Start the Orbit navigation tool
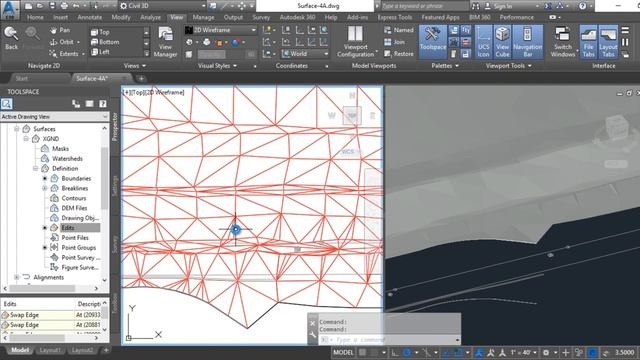 click(x=62, y=42)
